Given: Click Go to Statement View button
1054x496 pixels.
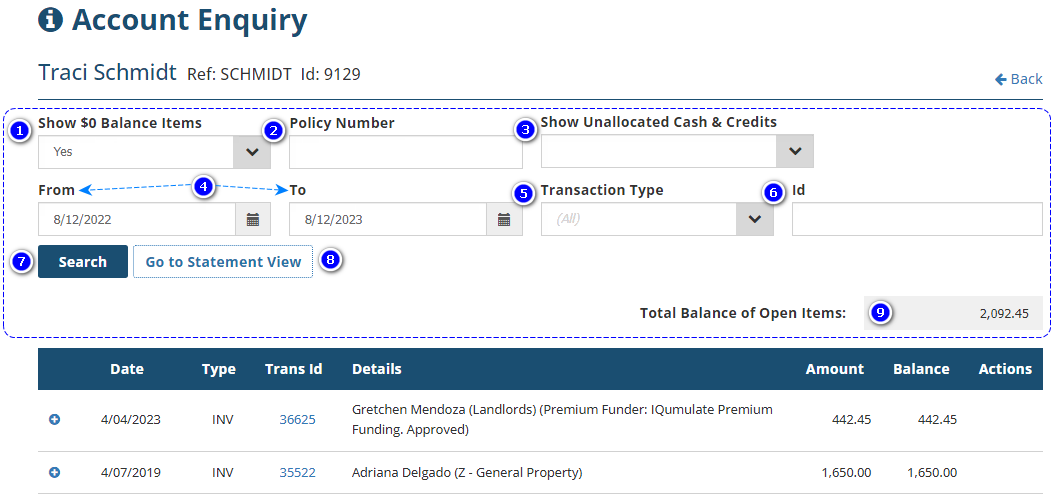Looking at the screenshot, I should (223, 262).
